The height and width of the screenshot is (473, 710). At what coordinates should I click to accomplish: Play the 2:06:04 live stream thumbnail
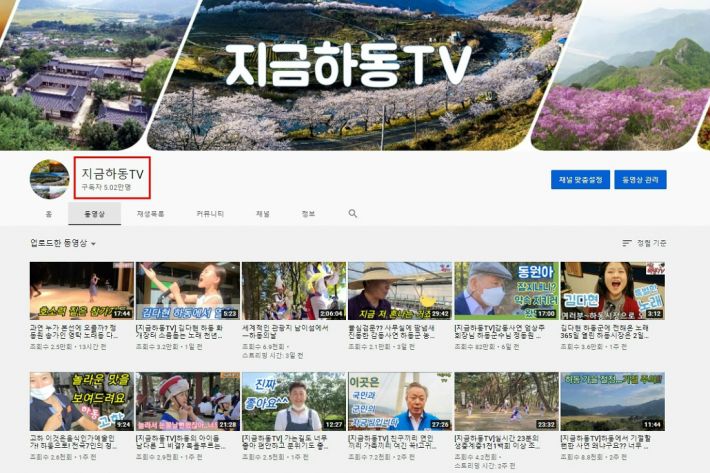tap(294, 291)
